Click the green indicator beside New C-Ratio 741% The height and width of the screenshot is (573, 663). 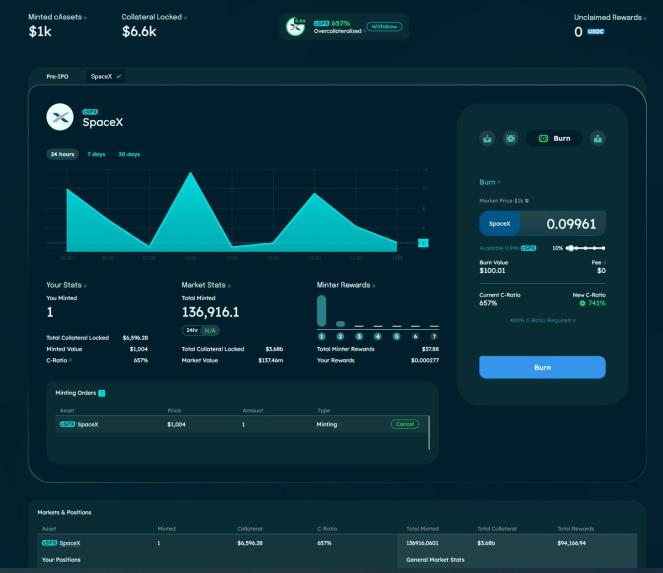pos(582,303)
